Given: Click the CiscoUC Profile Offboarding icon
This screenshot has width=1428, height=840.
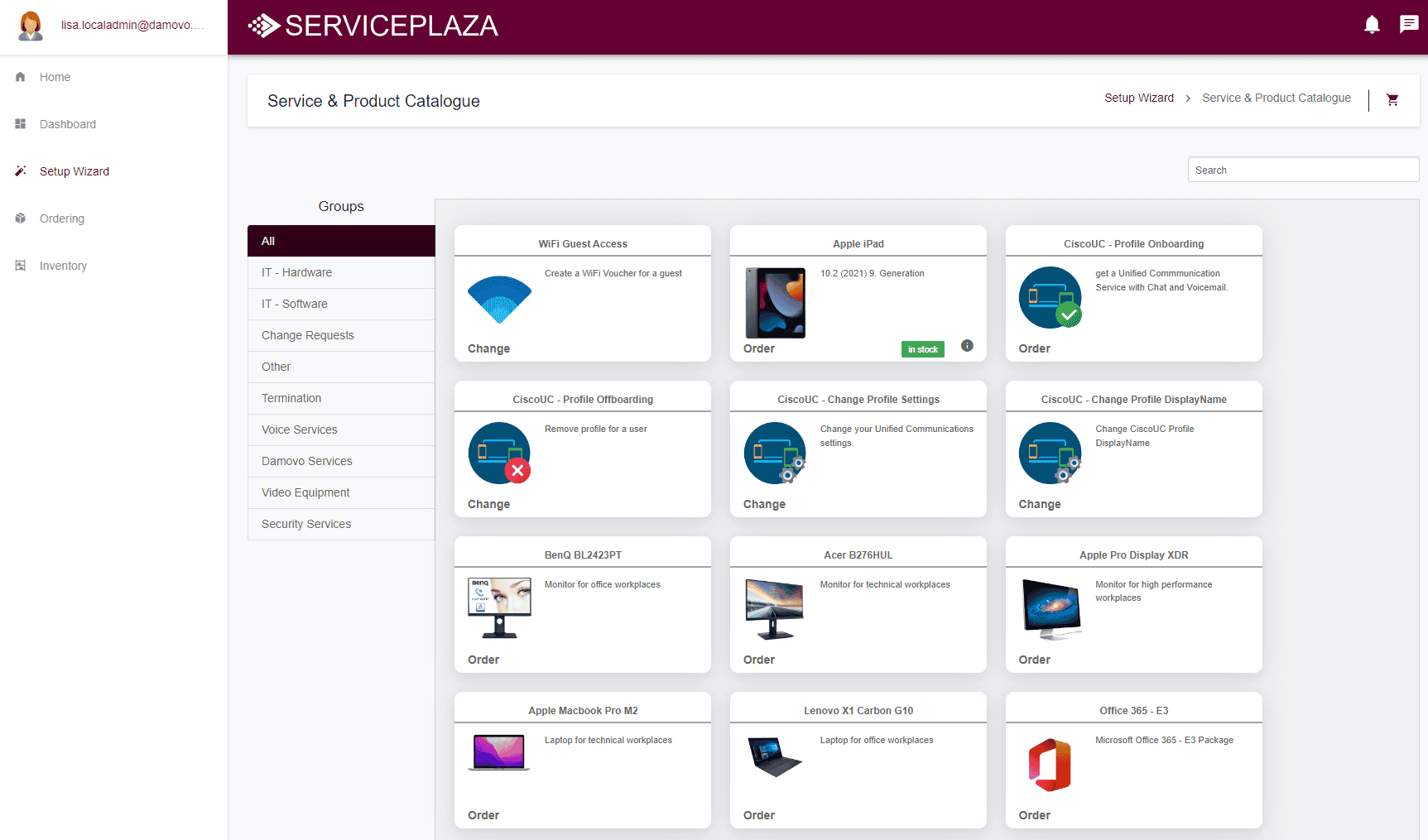Looking at the screenshot, I should [x=499, y=454].
